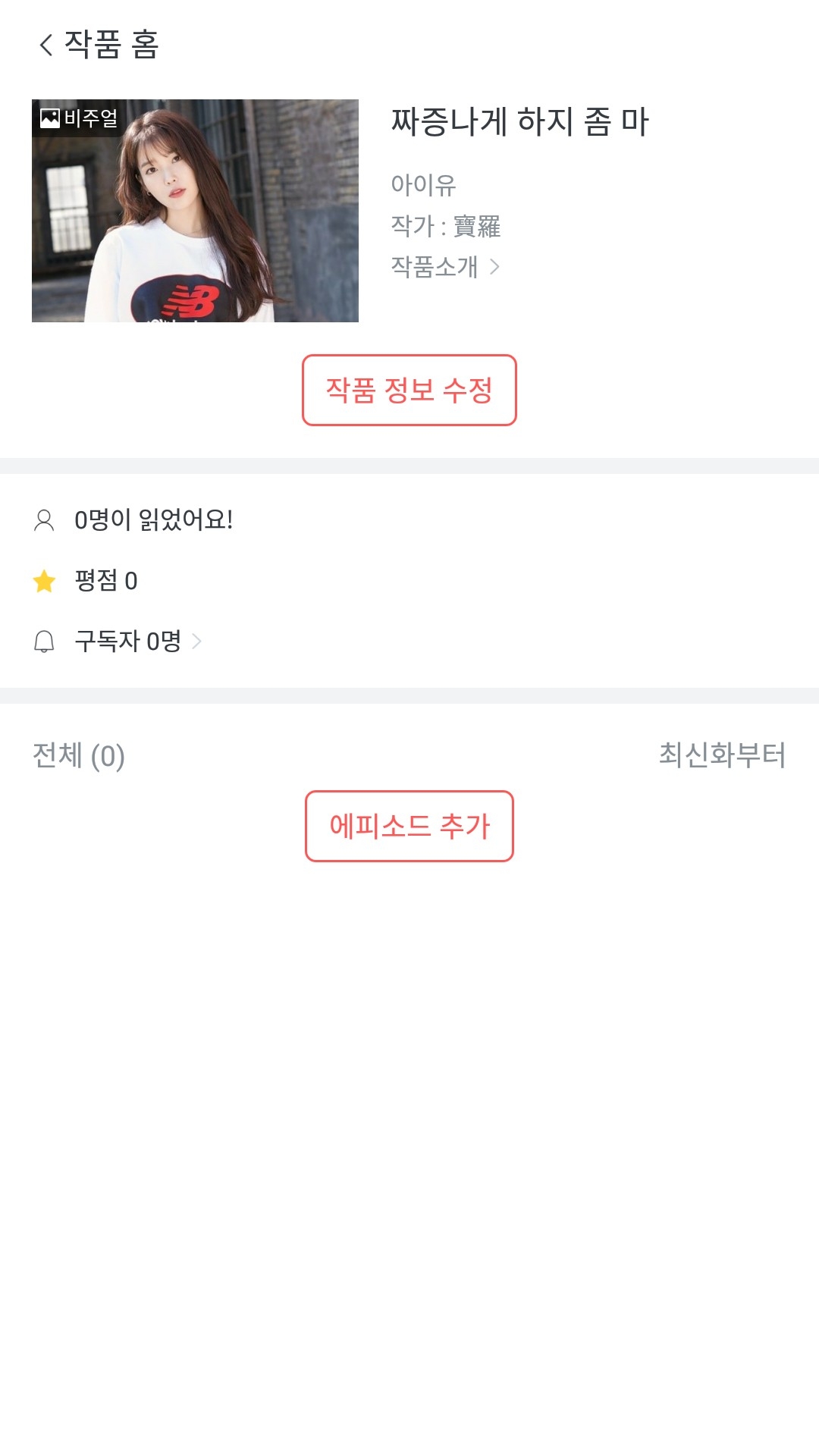Open the 최신화부터 sort order option

tap(722, 755)
